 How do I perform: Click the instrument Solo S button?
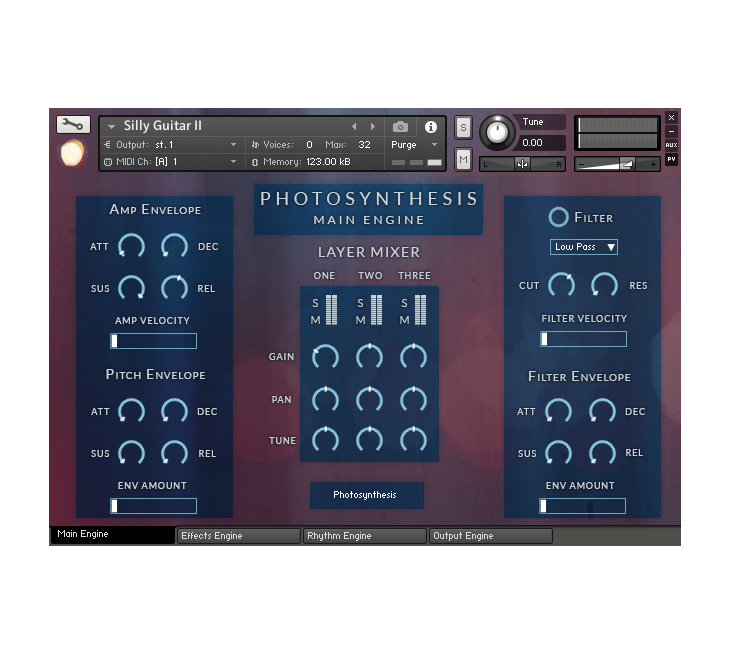(x=463, y=127)
